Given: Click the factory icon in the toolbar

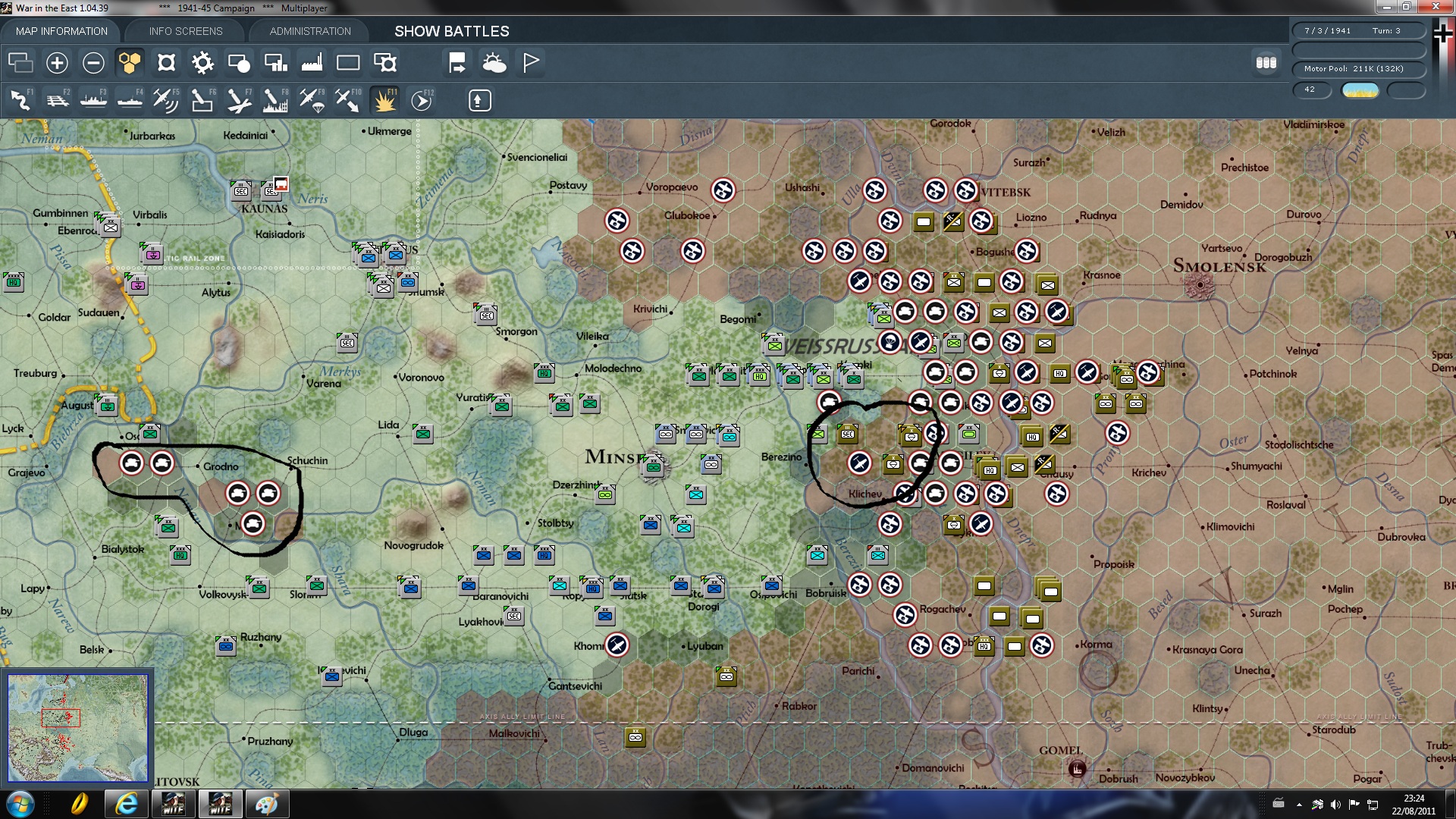Looking at the screenshot, I should (x=312, y=63).
